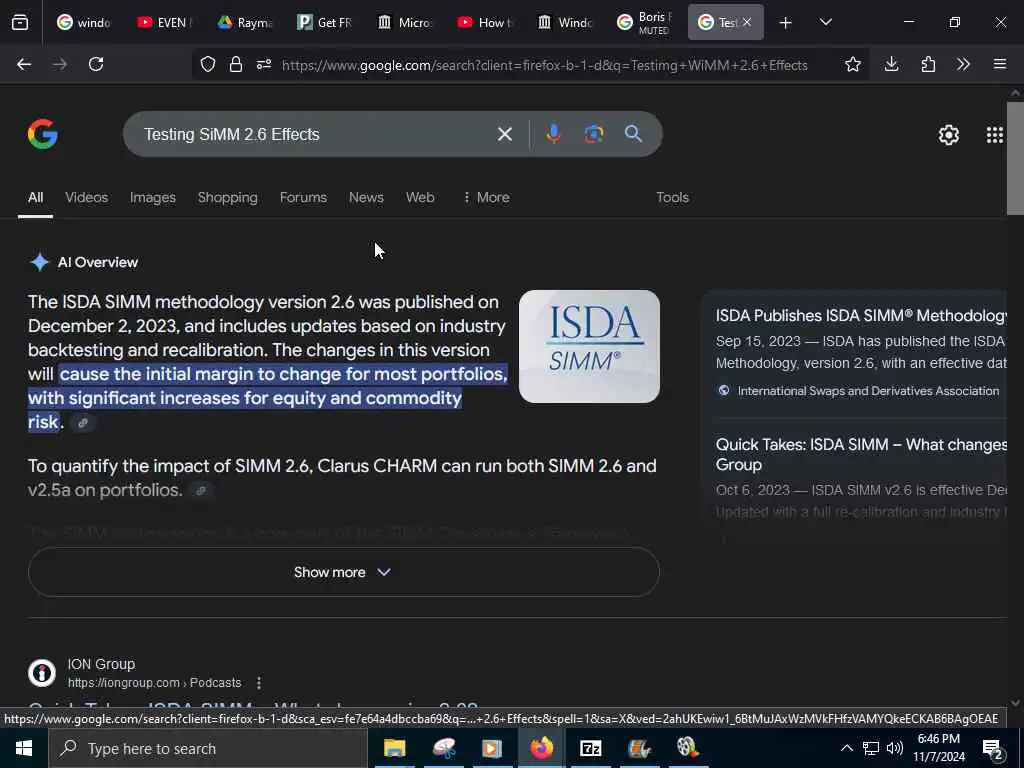Open Firefox from the taskbar
Viewport: 1024px width, 768px height.
coord(541,748)
